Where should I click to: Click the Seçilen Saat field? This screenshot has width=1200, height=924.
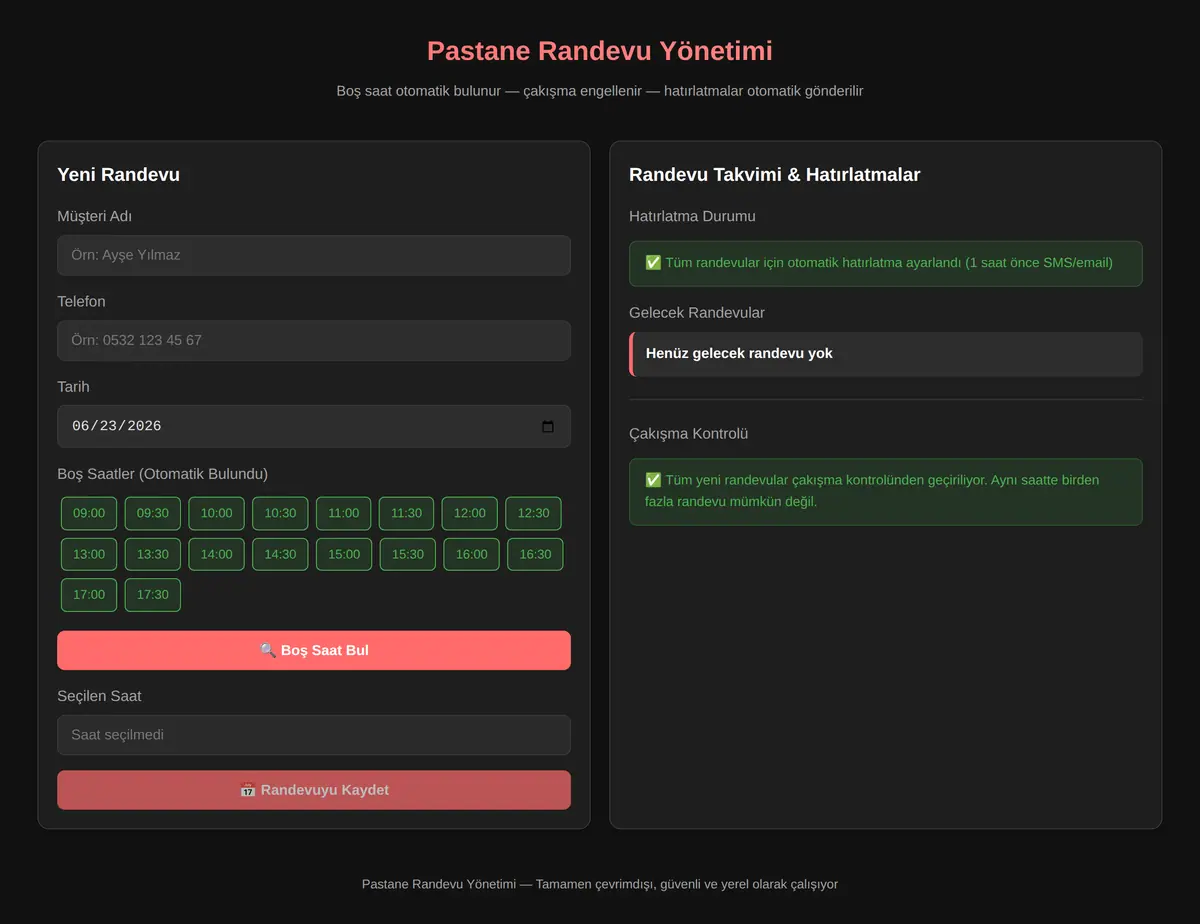(x=314, y=735)
